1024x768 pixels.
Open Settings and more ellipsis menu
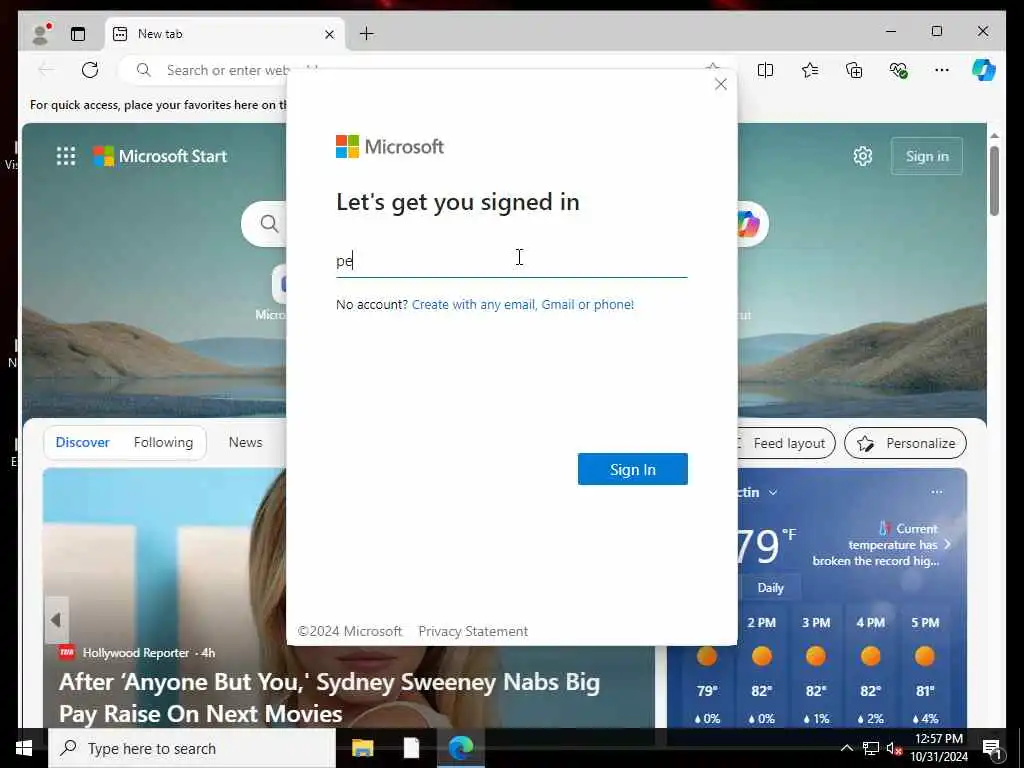(x=942, y=70)
